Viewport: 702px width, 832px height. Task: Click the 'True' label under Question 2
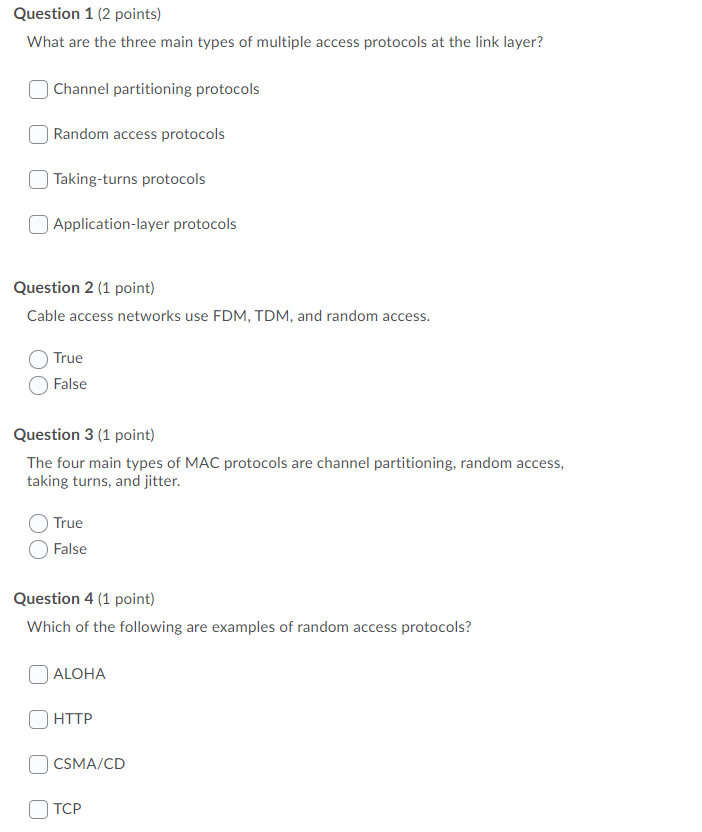(69, 358)
